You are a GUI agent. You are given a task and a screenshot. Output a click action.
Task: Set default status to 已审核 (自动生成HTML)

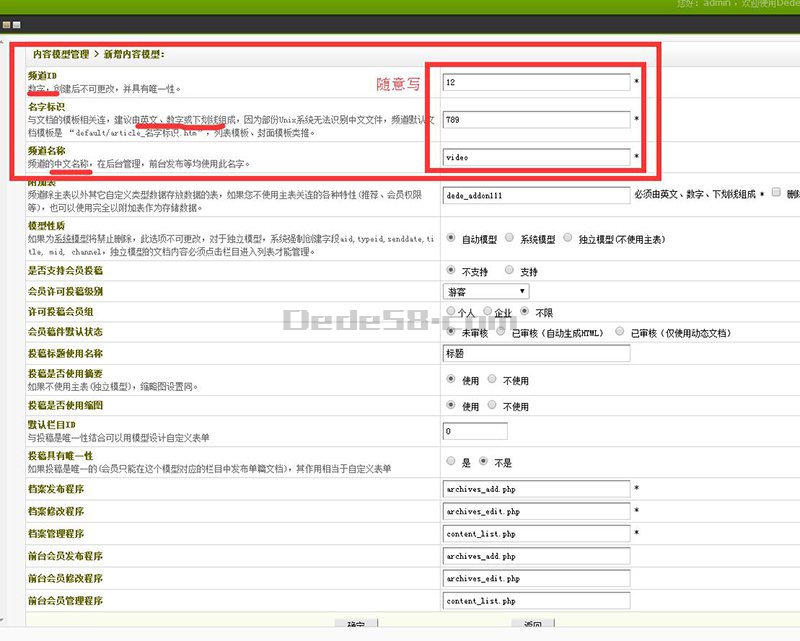pos(503,332)
